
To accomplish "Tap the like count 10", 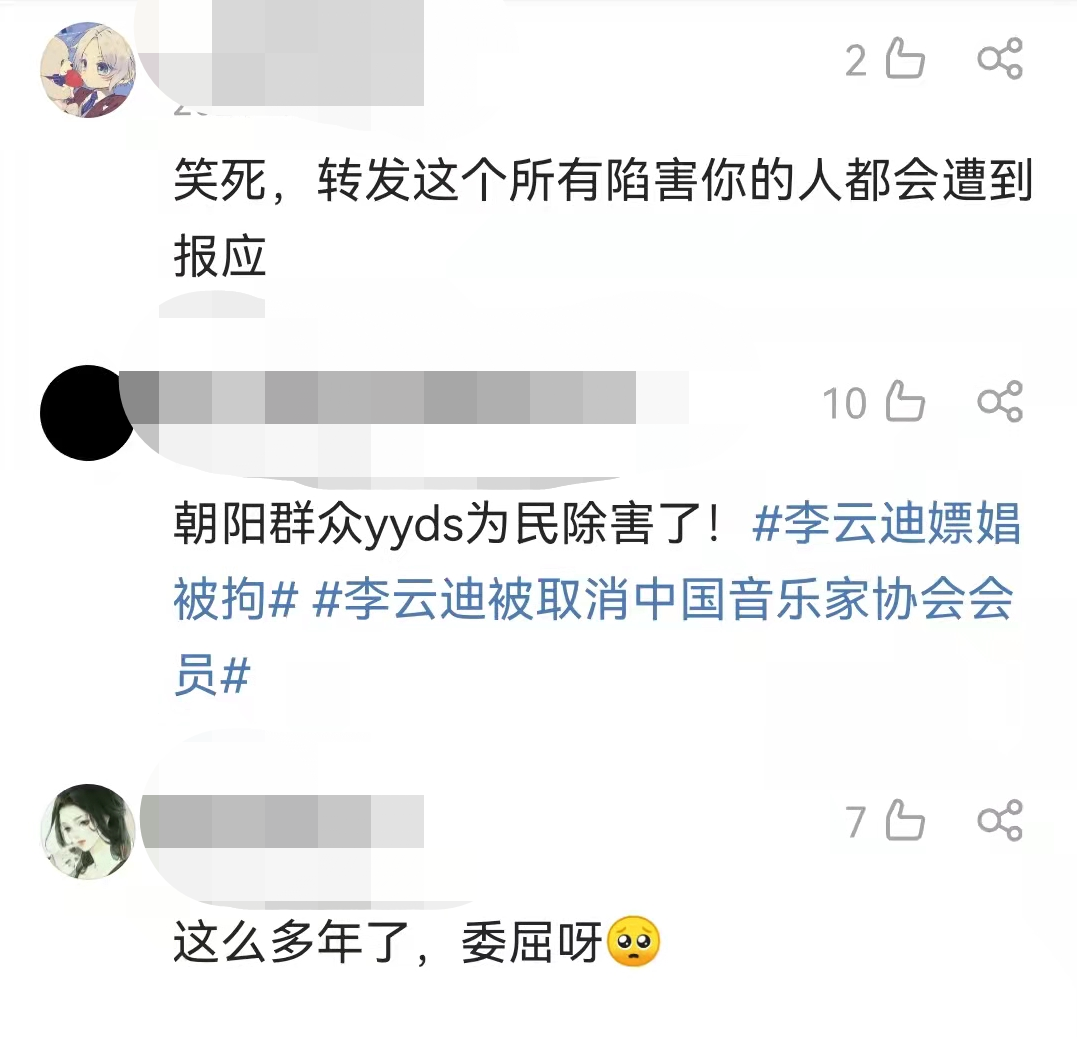I will point(844,403).
